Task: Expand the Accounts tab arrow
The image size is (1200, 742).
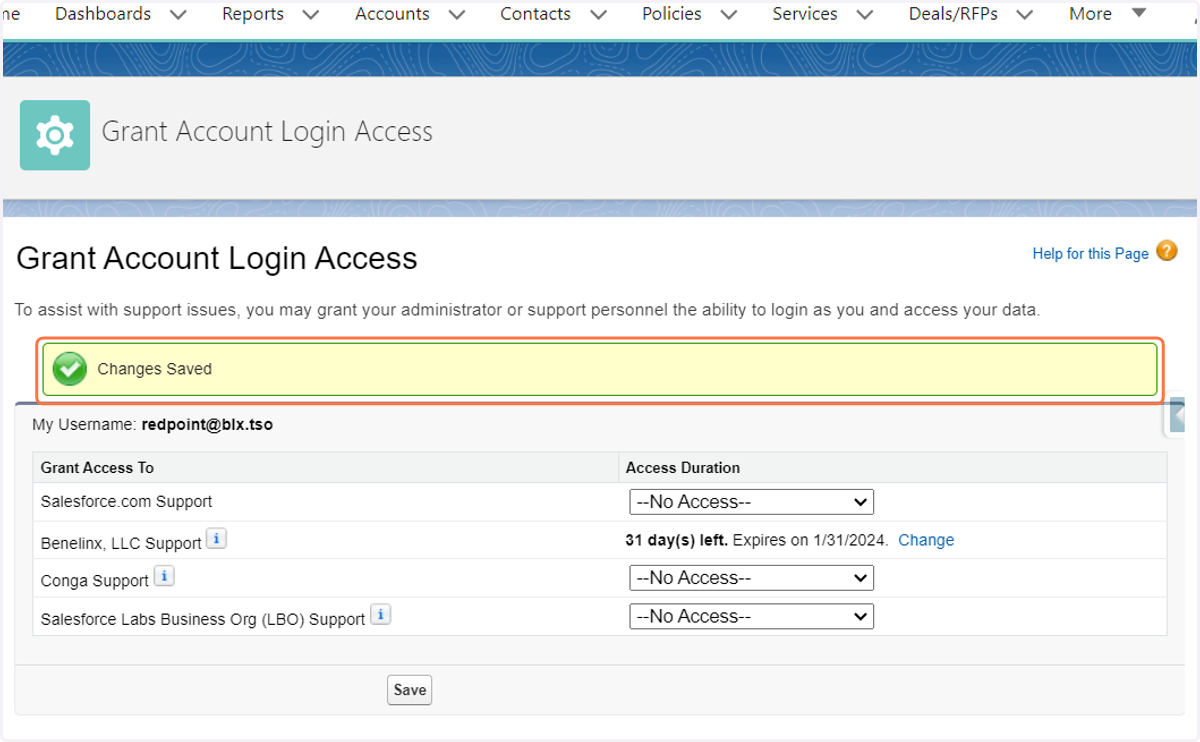Action: pyautogui.click(x=457, y=15)
